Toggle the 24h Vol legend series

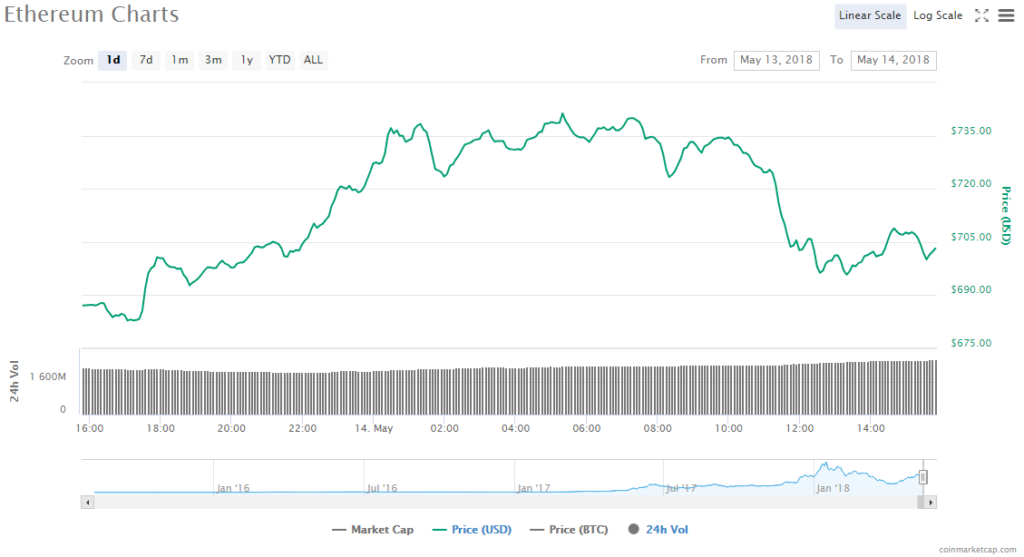658,530
